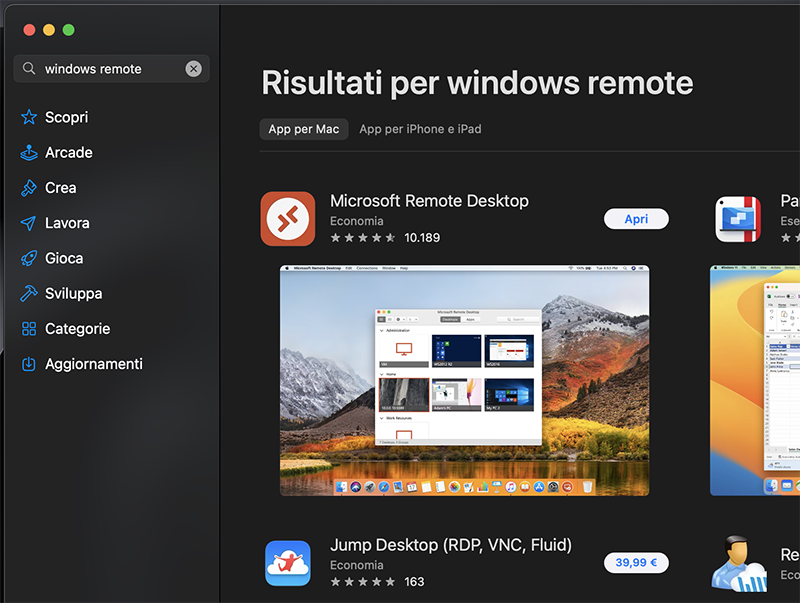800x603 pixels.
Task: Show the Aggiornamenti section
Action: point(94,364)
